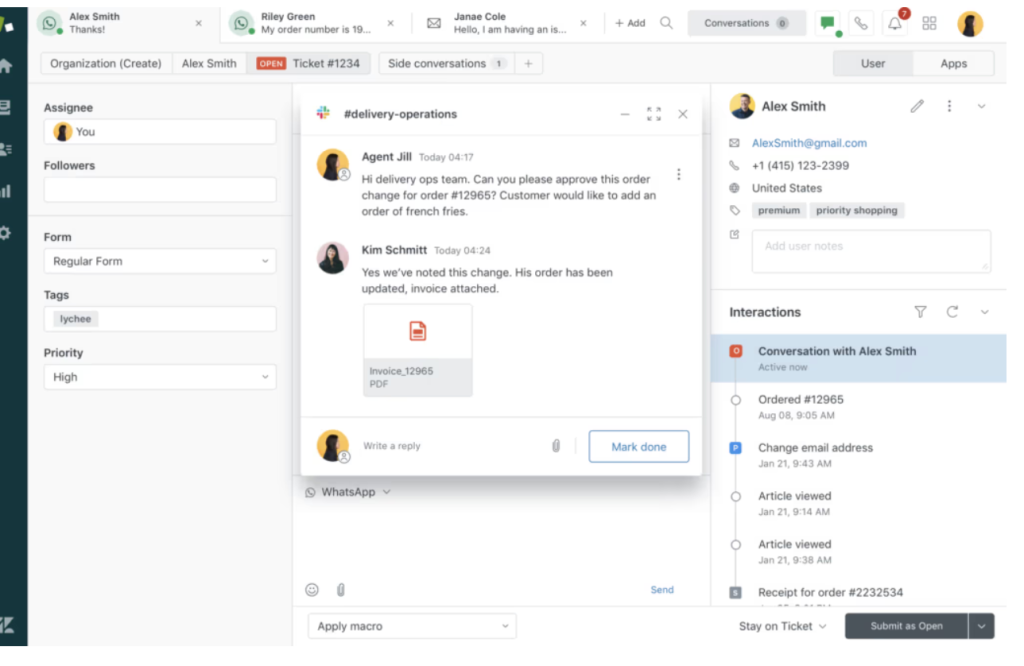Viewport: 1024px width, 666px height.
Task: Filter interactions using the funnel icon
Action: pyautogui.click(x=920, y=311)
